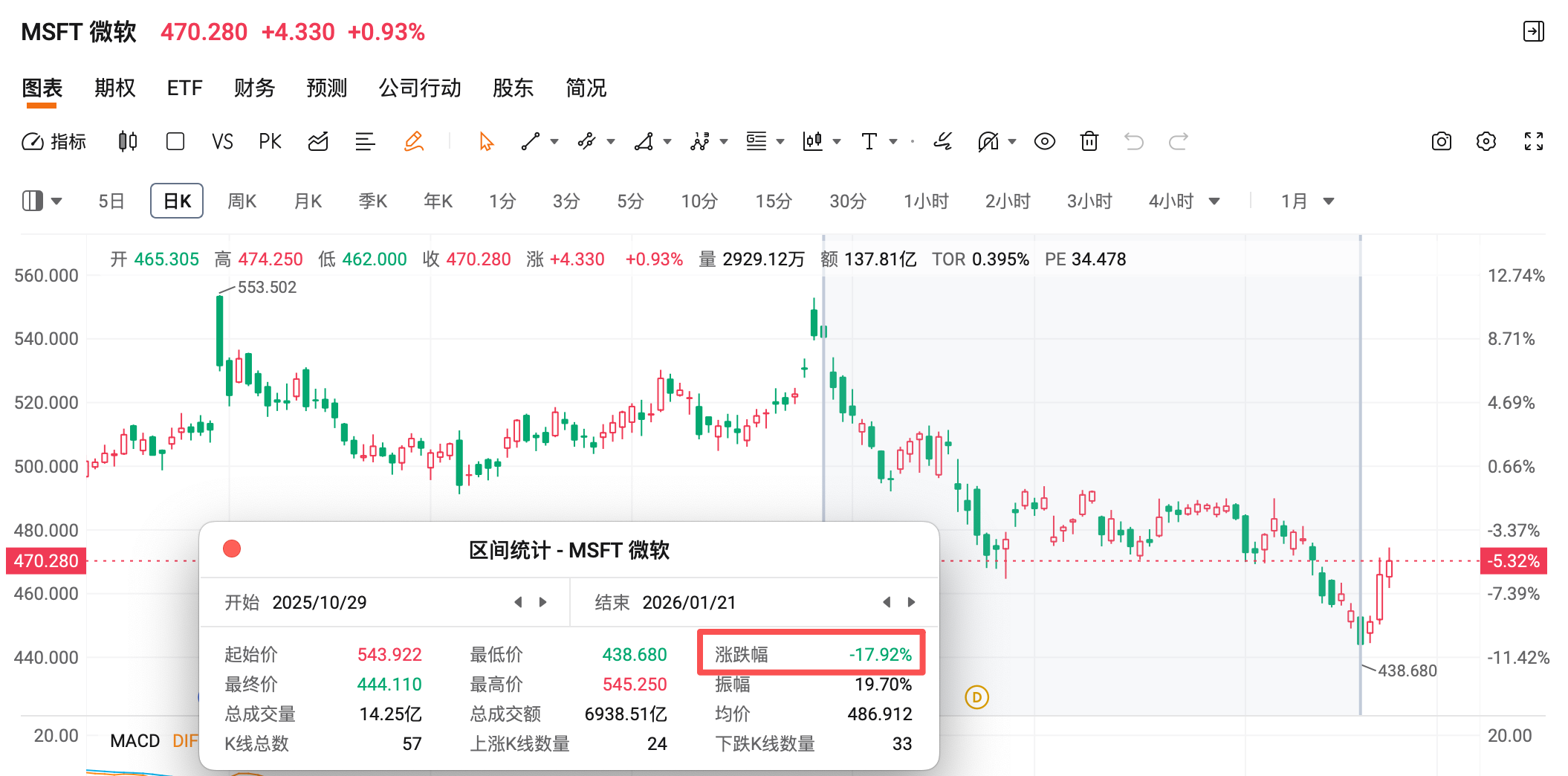
Task: Select the 日K timeframe
Action: (x=177, y=201)
